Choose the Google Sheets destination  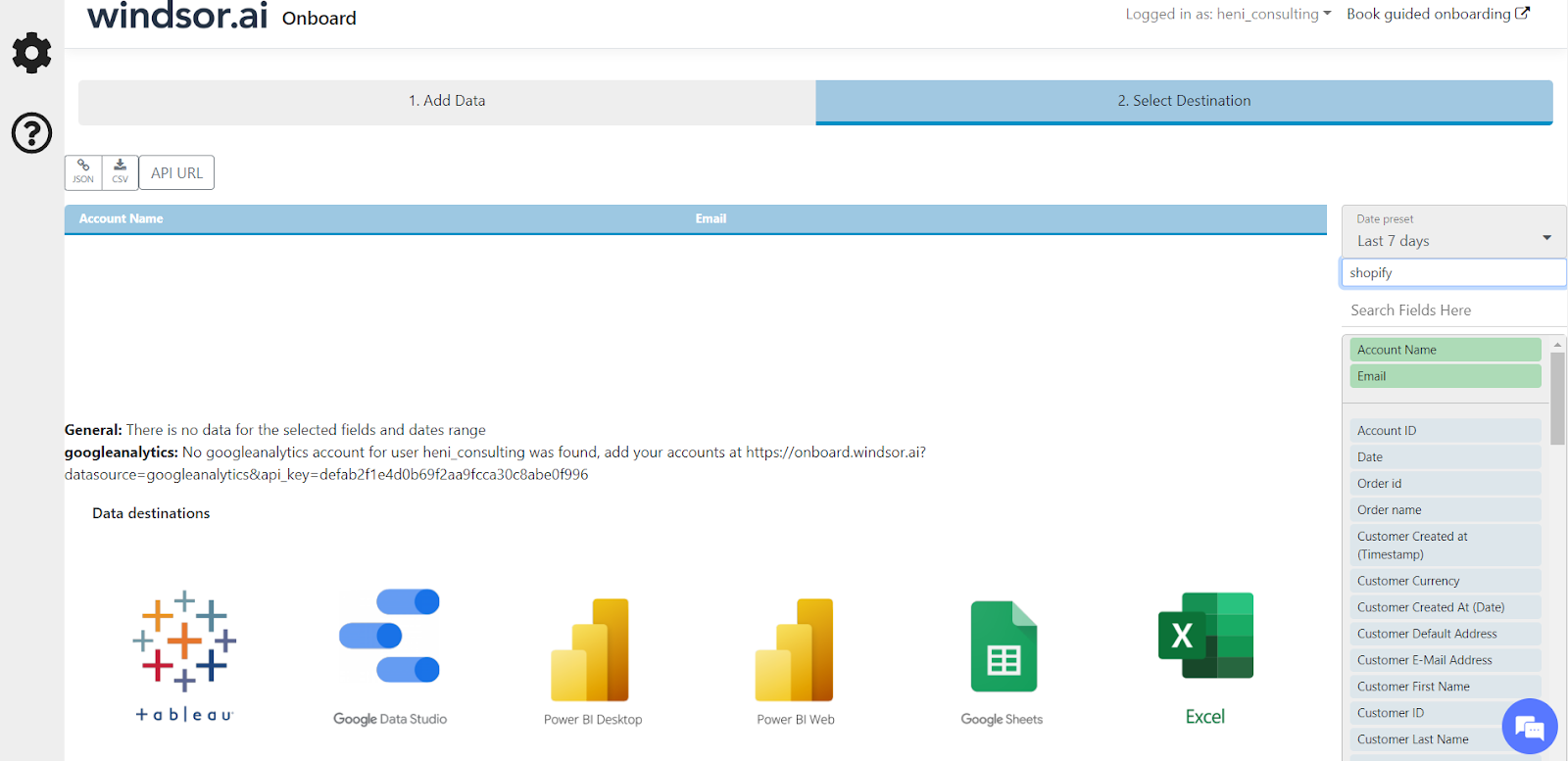coord(1003,662)
